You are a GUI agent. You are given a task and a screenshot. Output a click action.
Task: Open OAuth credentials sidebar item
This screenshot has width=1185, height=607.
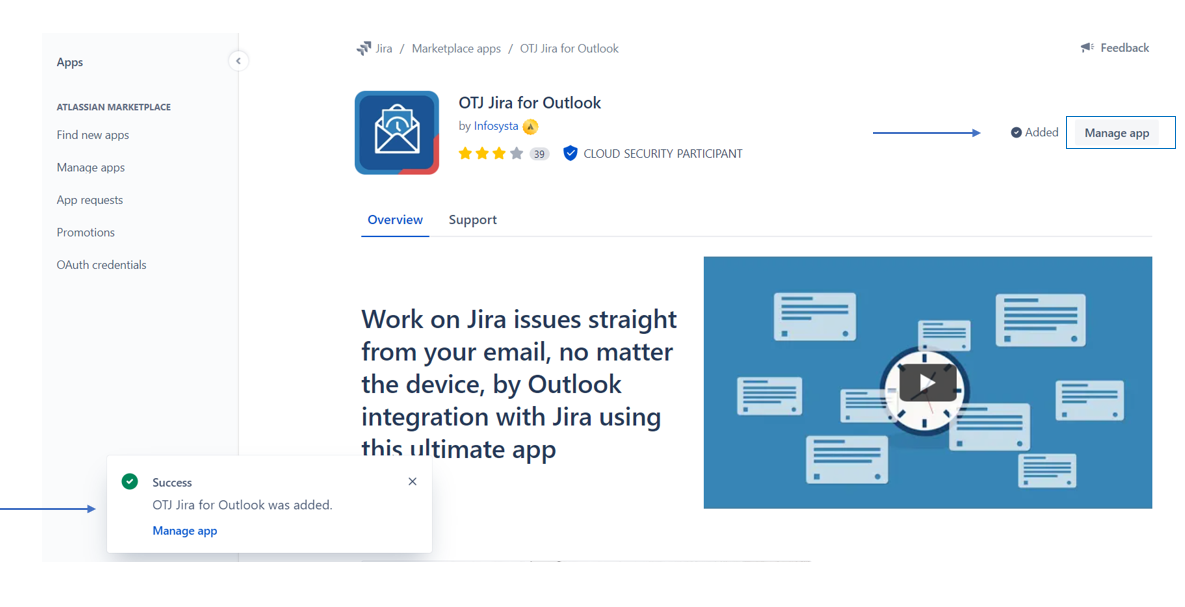coord(101,265)
